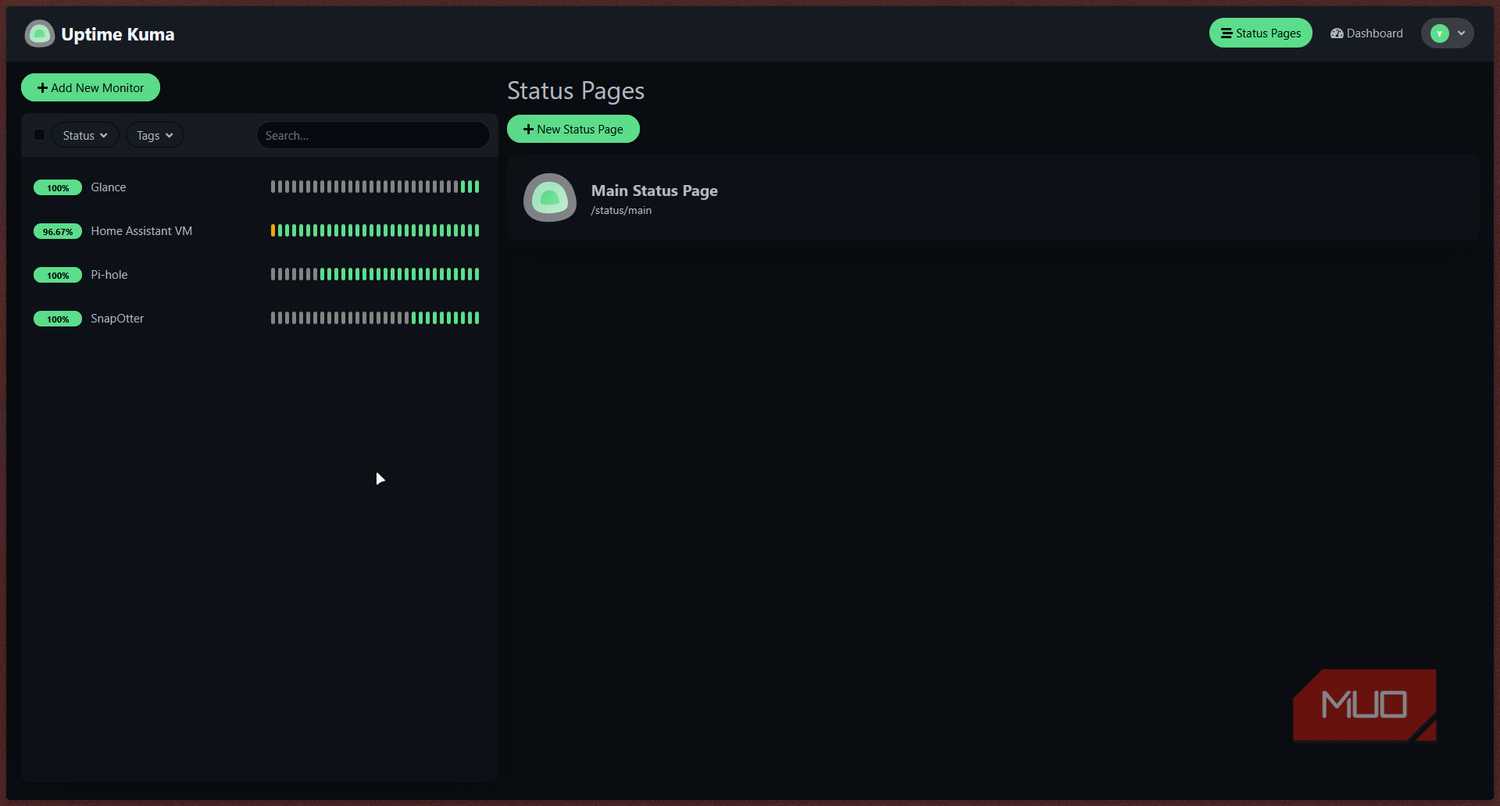Click the SnapOtter heartbeat bar

pyautogui.click(x=375, y=319)
